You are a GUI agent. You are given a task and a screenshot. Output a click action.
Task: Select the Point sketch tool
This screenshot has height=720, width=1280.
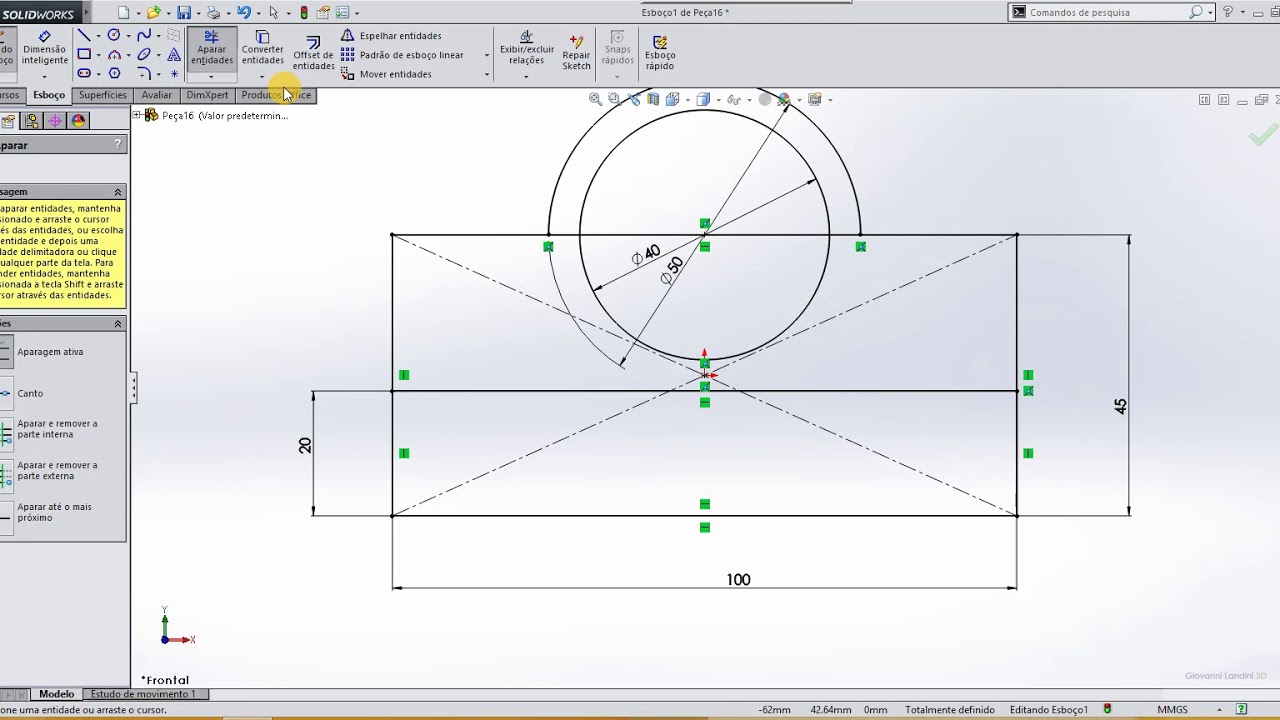click(x=174, y=73)
